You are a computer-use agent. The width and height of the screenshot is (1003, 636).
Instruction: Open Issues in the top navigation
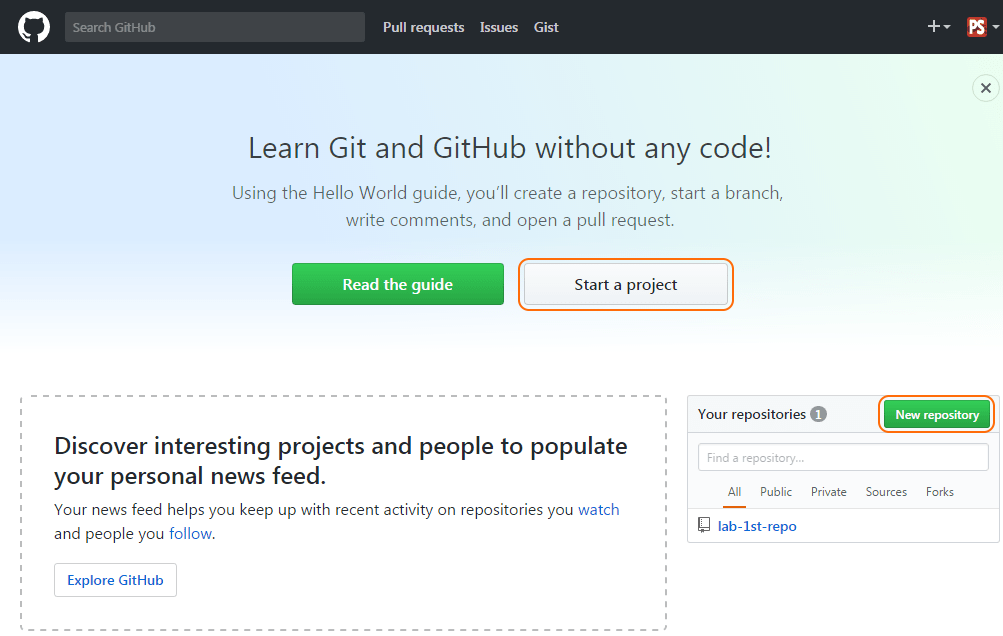pos(499,28)
